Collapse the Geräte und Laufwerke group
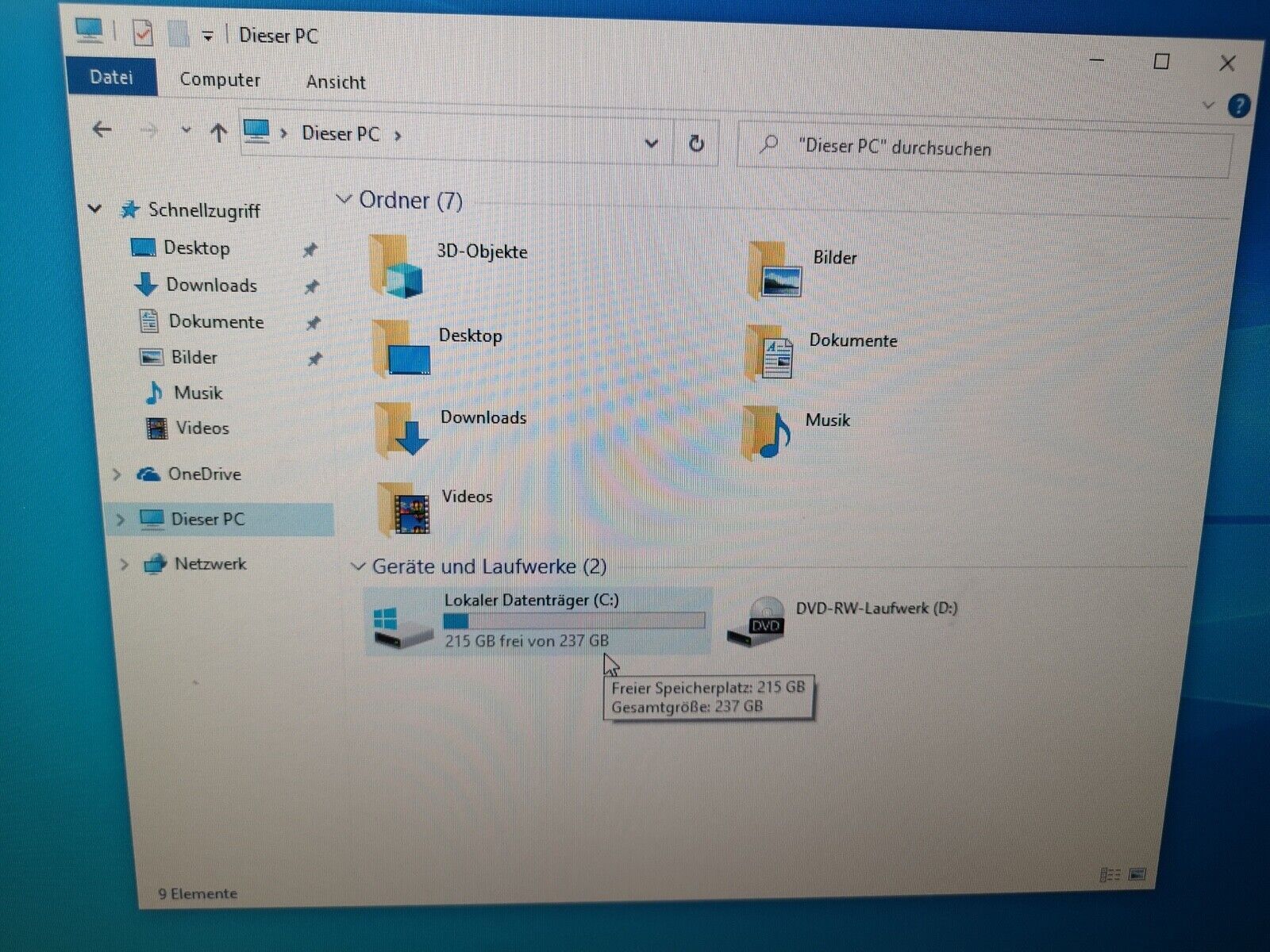 [x=358, y=566]
